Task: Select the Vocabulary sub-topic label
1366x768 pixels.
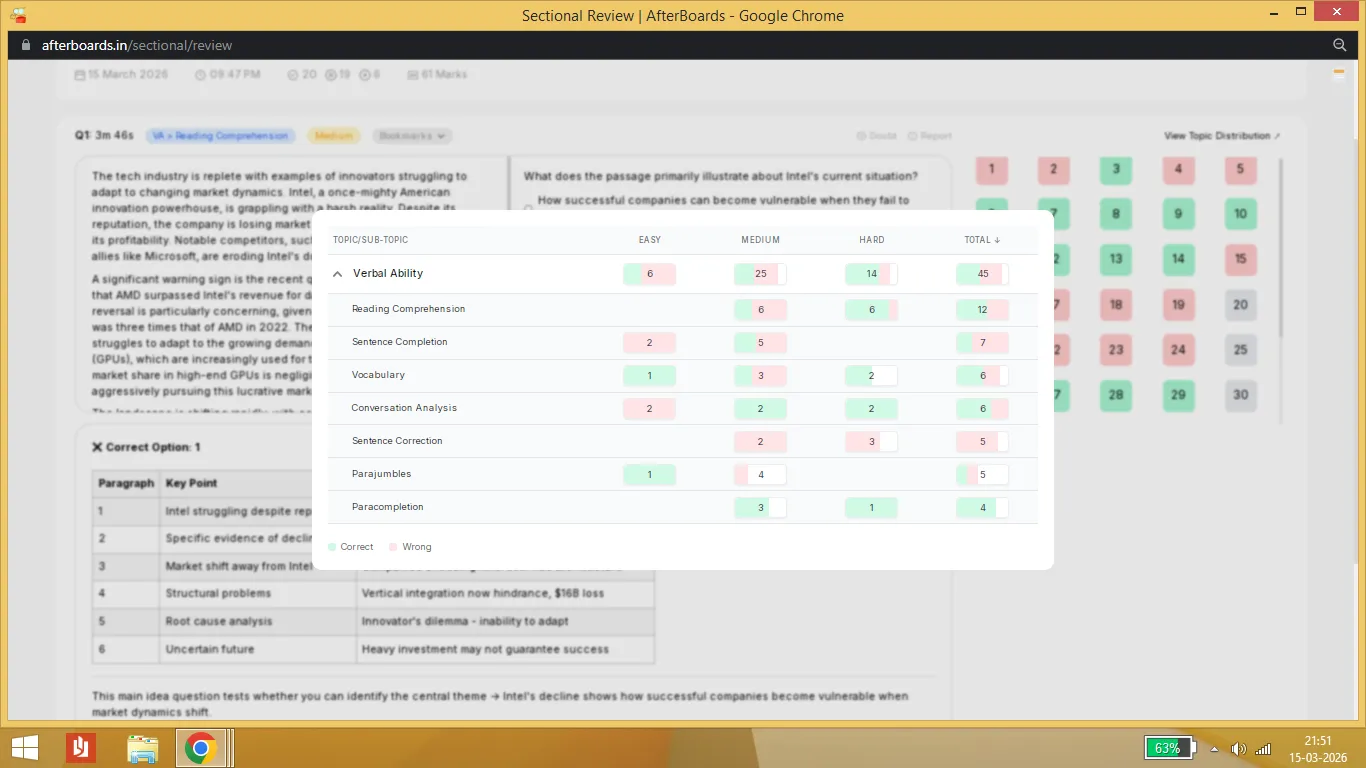Action: (378, 375)
